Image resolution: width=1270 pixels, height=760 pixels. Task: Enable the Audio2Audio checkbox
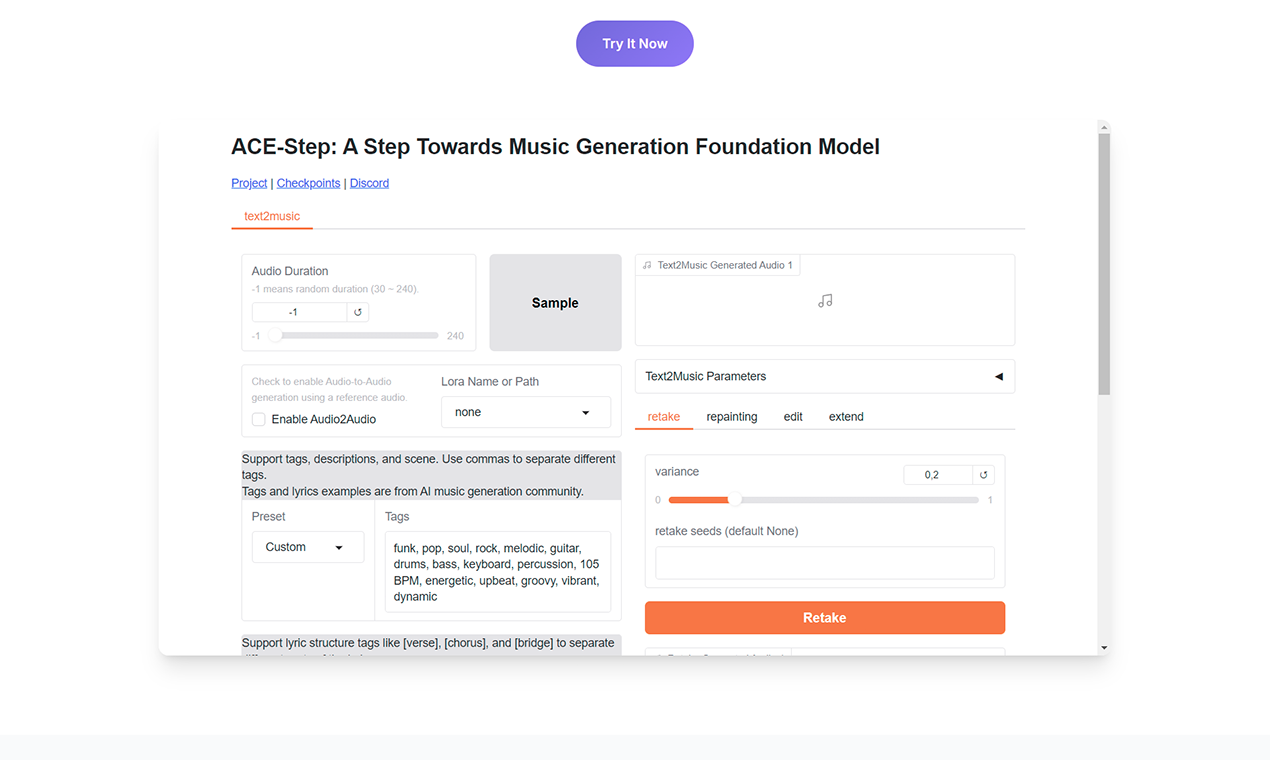tap(258, 418)
